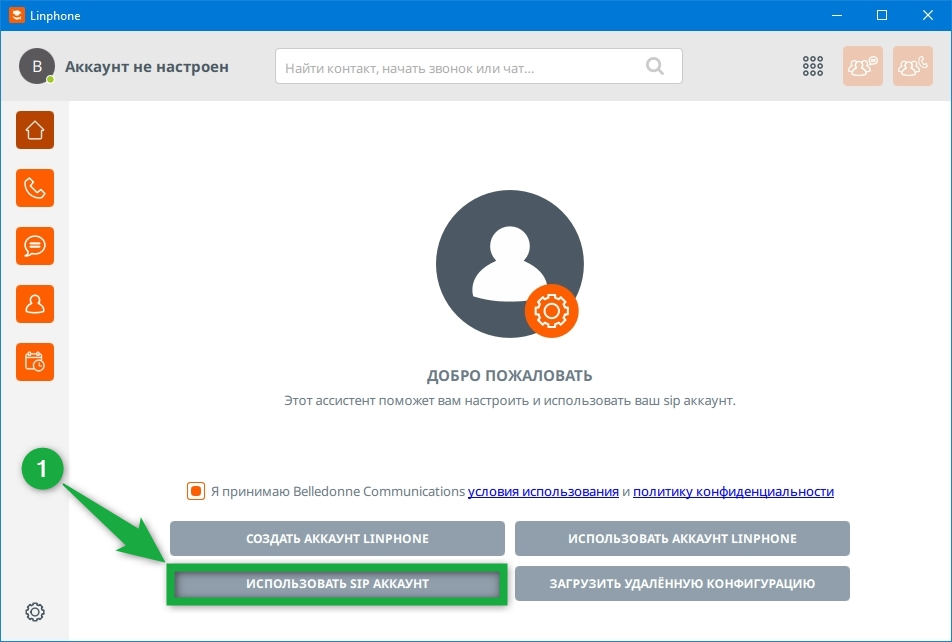Screen dimensions: 952x642
Task: Click the account avatar with letter B
Action: tap(37, 66)
